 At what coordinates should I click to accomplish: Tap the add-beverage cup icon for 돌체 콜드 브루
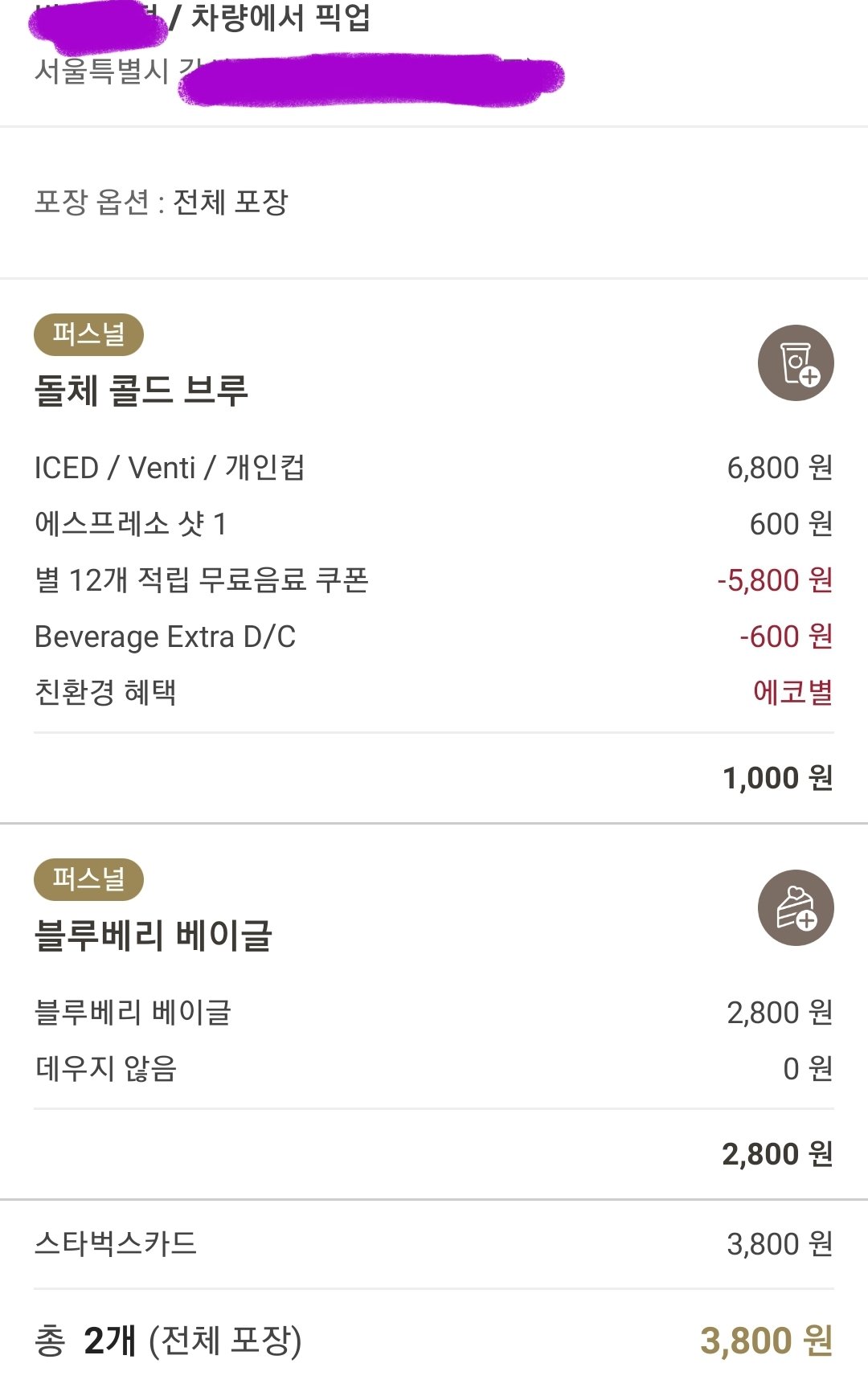point(796,363)
